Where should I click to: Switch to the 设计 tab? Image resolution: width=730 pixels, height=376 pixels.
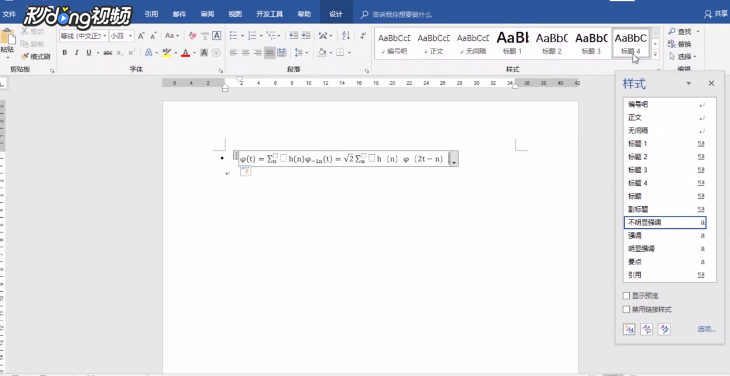(336, 14)
